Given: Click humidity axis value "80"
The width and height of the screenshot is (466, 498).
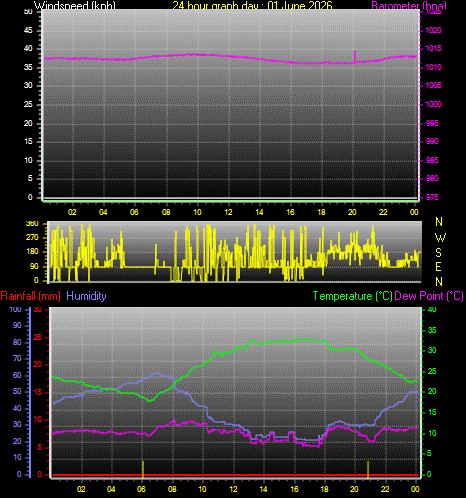Looking at the screenshot, I should (17, 342).
